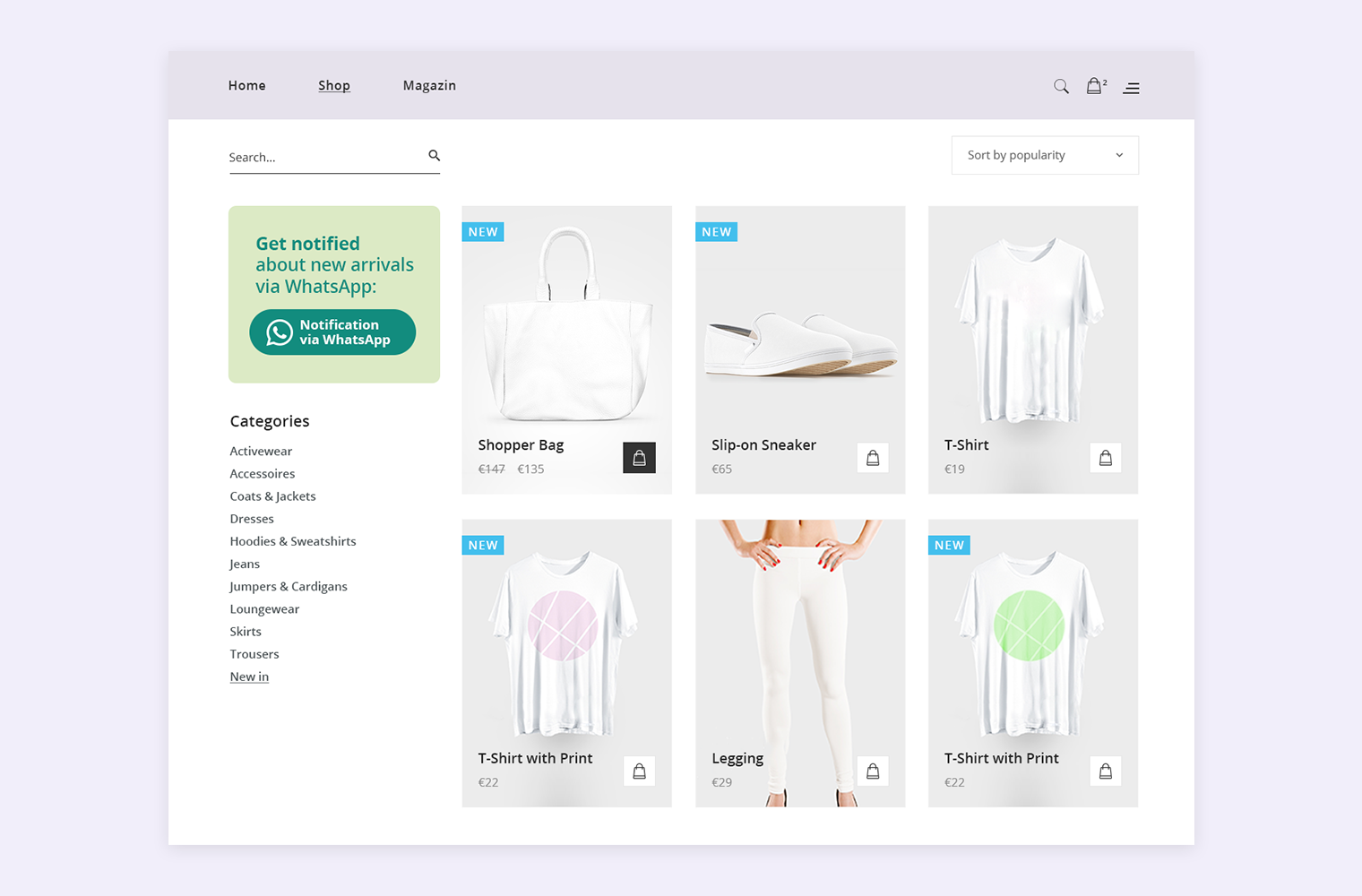Open the New in category link
Viewport: 1362px width, 896px height.
click(x=249, y=676)
